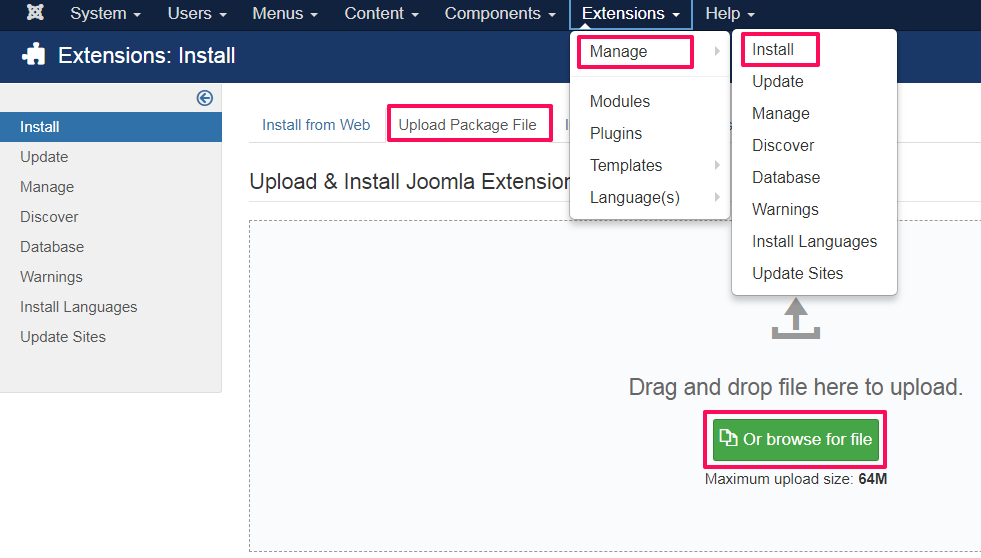The height and width of the screenshot is (558, 981).
Task: Open the Components dropdown menu
Action: (499, 14)
